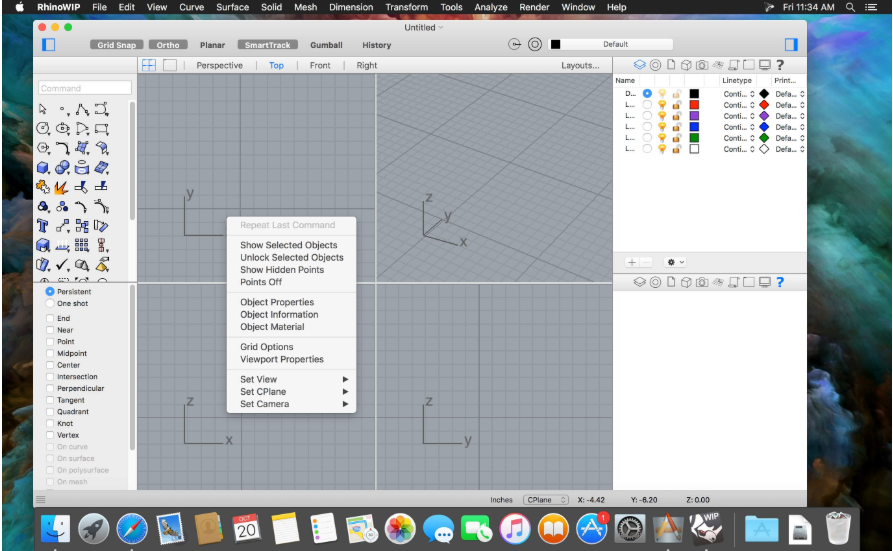Open print width dropdown for green layer

(x=790, y=138)
